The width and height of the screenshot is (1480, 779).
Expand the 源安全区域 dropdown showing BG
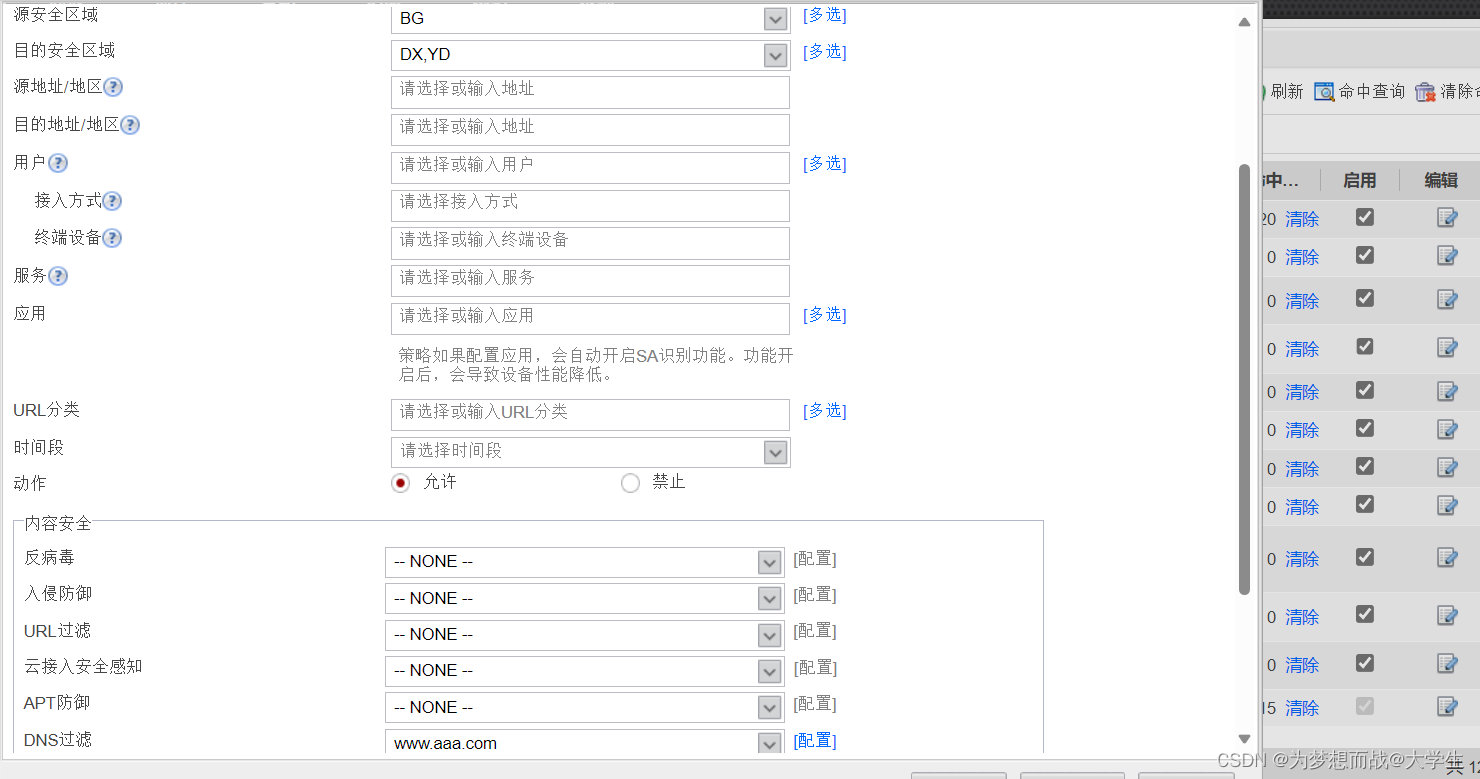point(776,18)
